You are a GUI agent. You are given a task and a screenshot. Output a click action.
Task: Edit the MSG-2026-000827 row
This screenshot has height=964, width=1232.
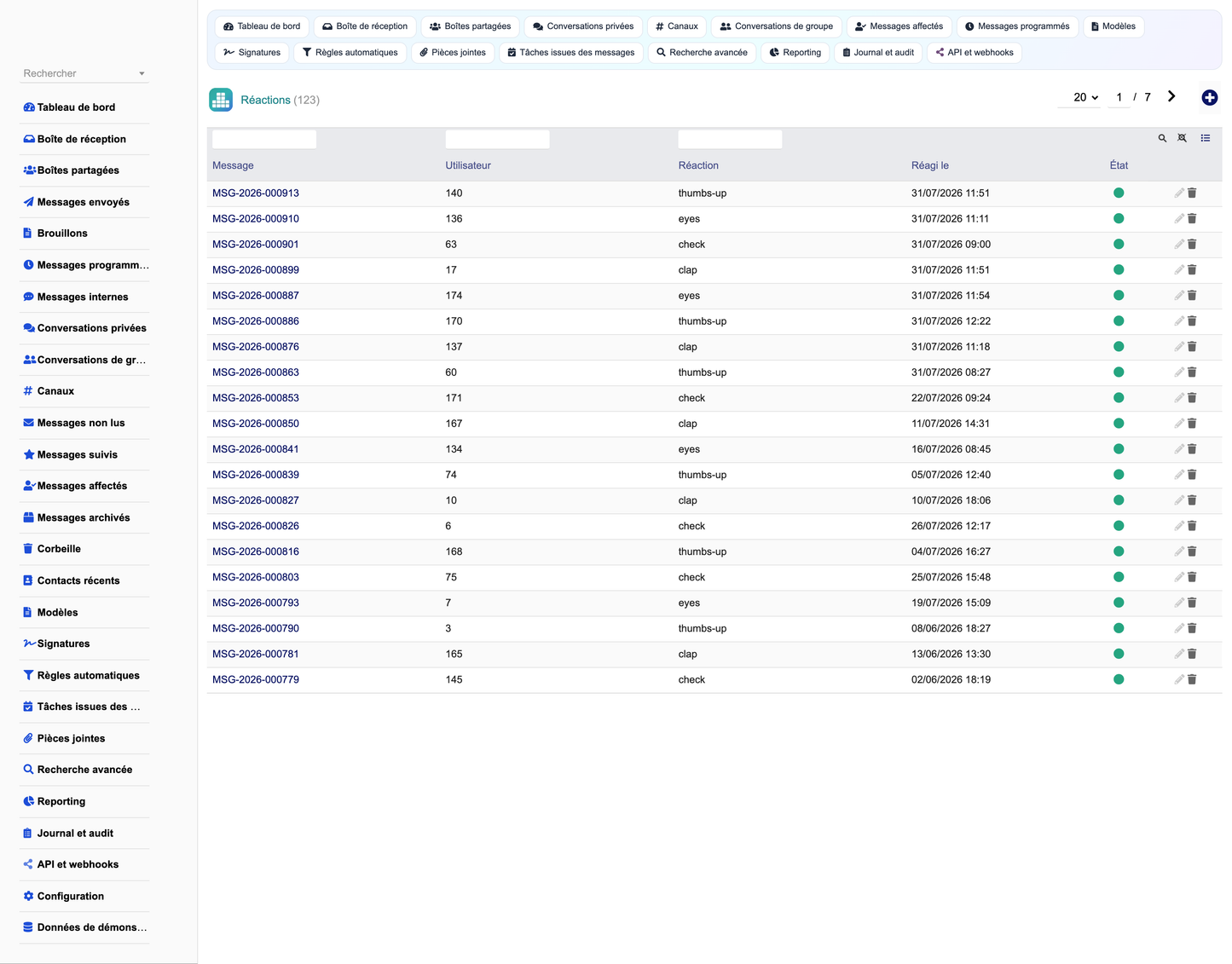pos(1179,500)
